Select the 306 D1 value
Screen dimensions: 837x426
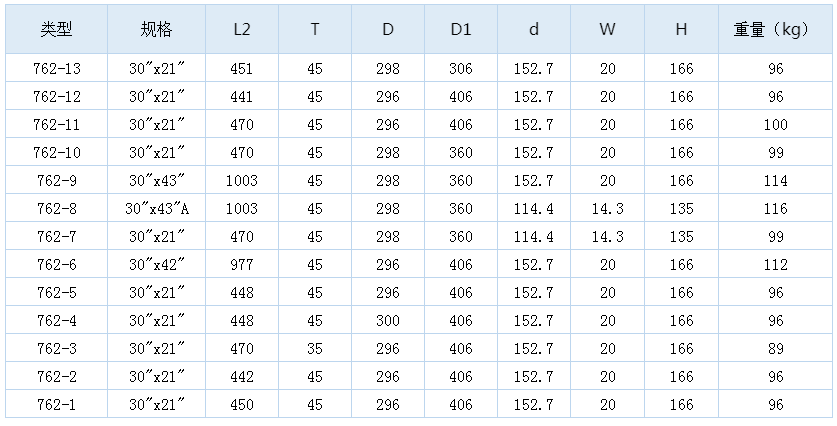pyautogui.click(x=461, y=68)
